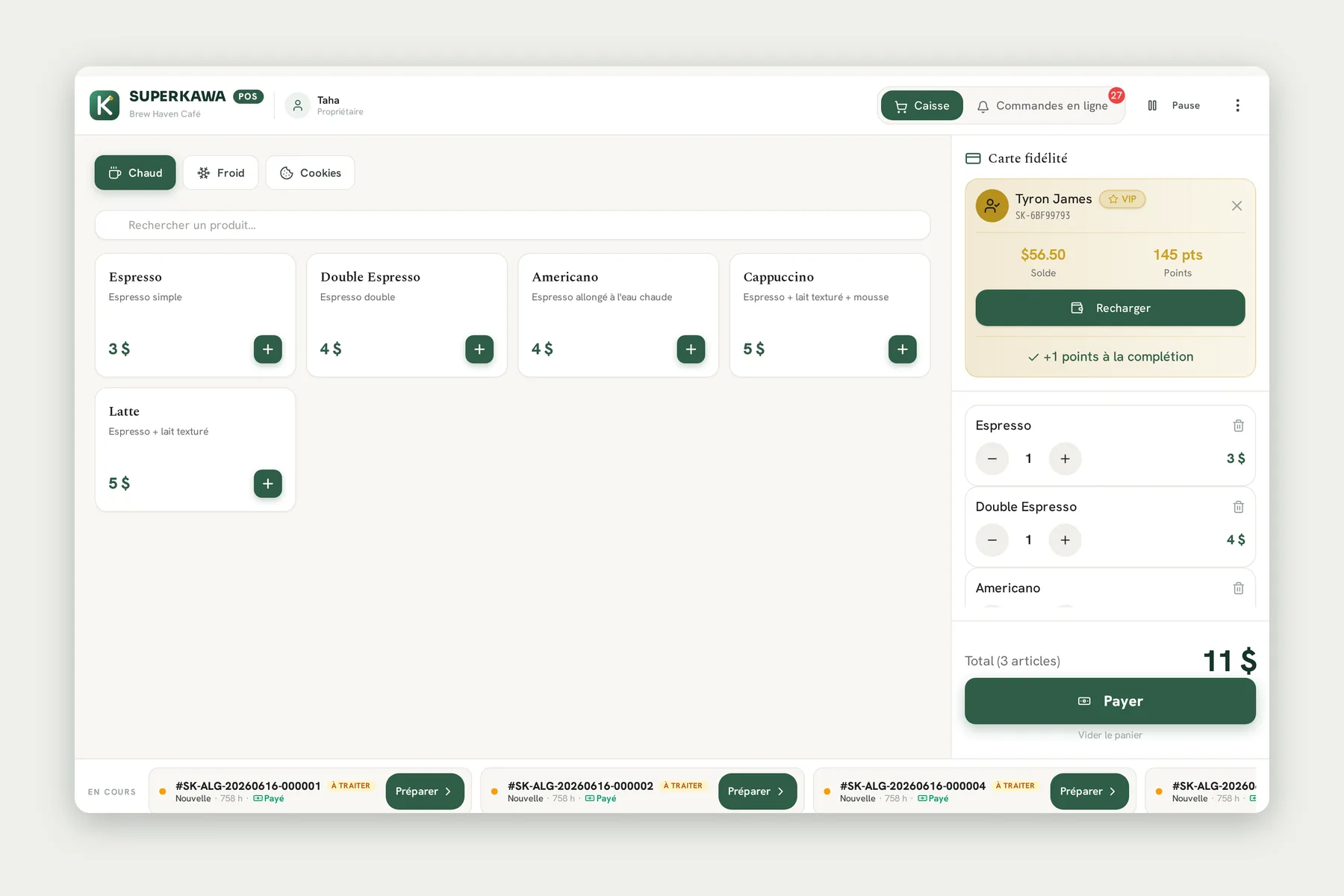Click the Latte product title
Screen dimensions: 1344x896
[124, 411]
